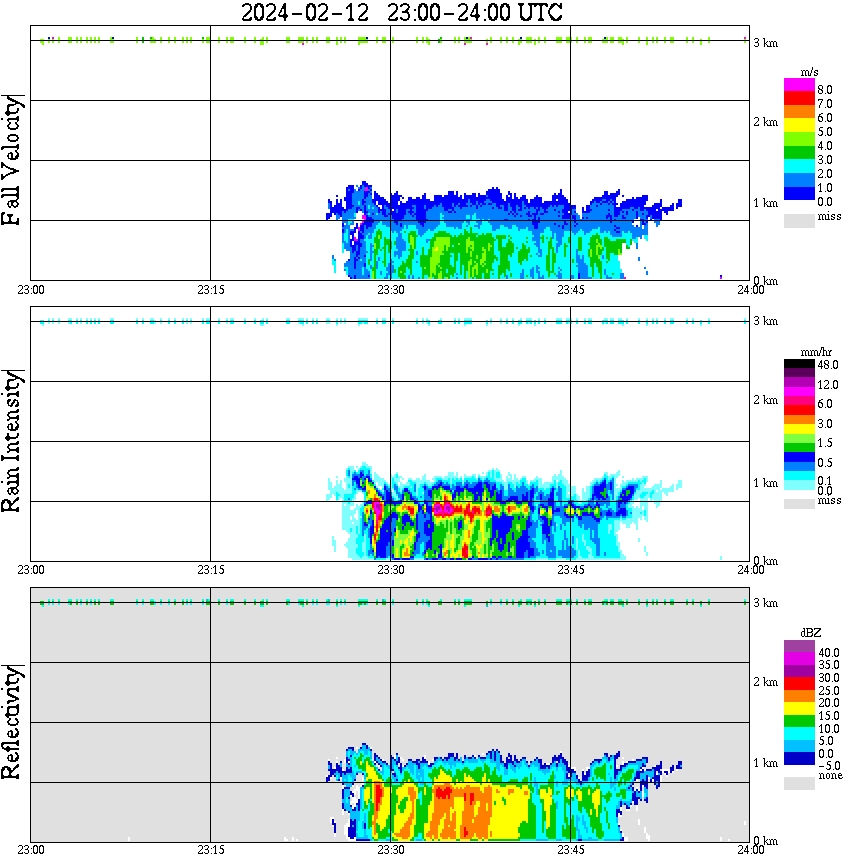This screenshot has width=850, height=868.
Task: Click 23:30 tick under Fall Velocity plot
Action: (391, 290)
